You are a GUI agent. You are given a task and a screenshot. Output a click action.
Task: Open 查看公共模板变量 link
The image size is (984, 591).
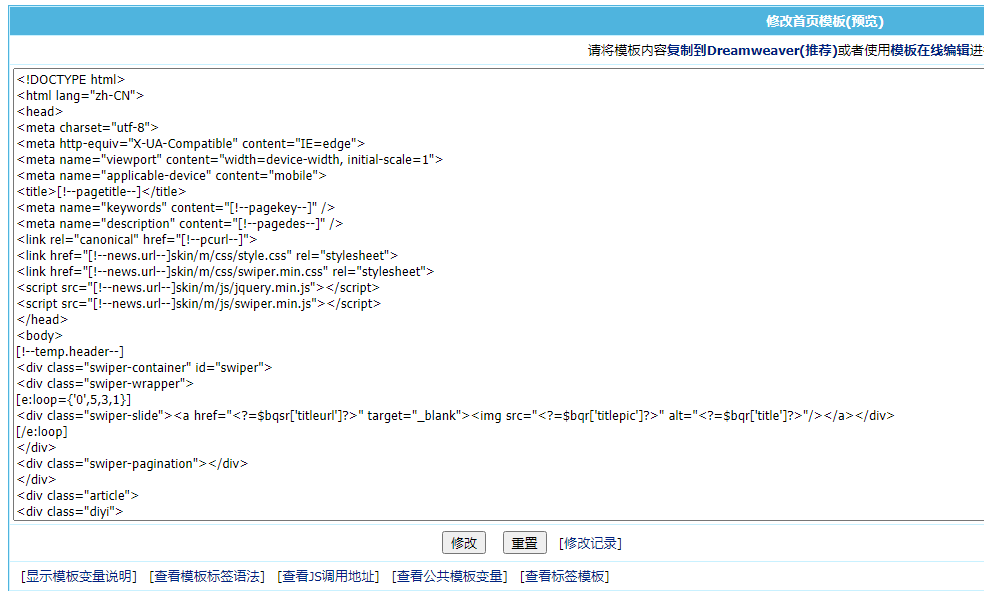[450, 576]
